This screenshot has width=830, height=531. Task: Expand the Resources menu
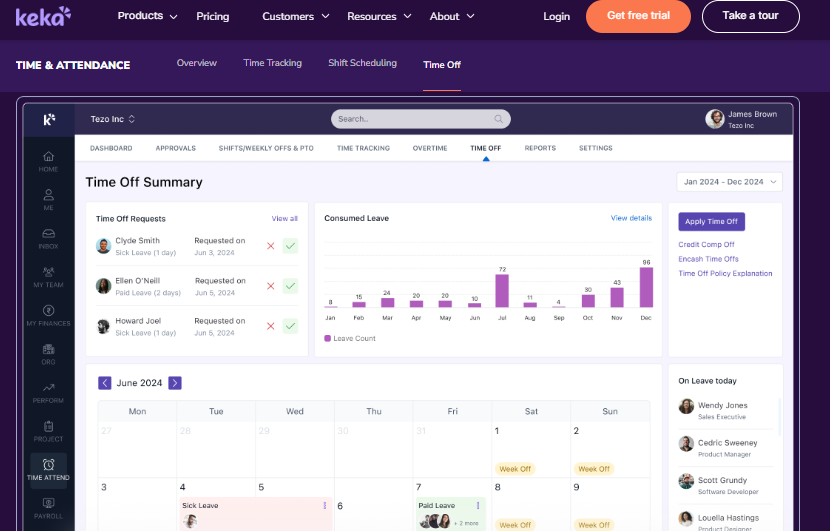click(x=379, y=16)
